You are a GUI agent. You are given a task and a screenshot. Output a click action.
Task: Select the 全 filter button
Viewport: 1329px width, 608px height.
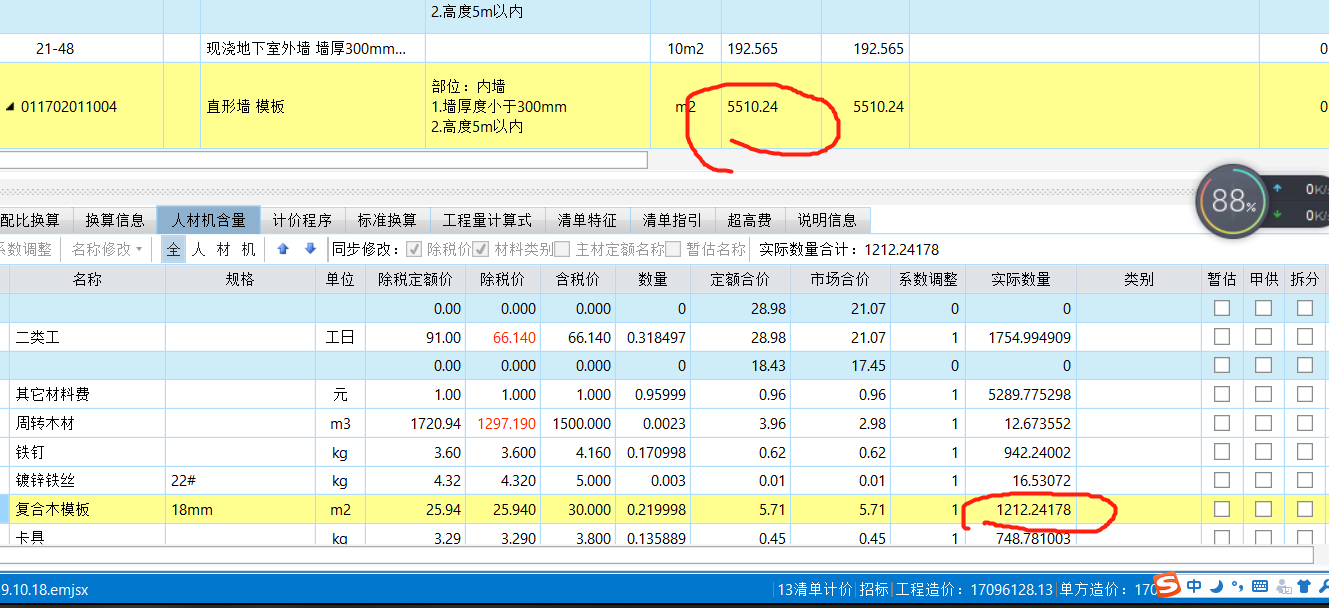(174, 249)
